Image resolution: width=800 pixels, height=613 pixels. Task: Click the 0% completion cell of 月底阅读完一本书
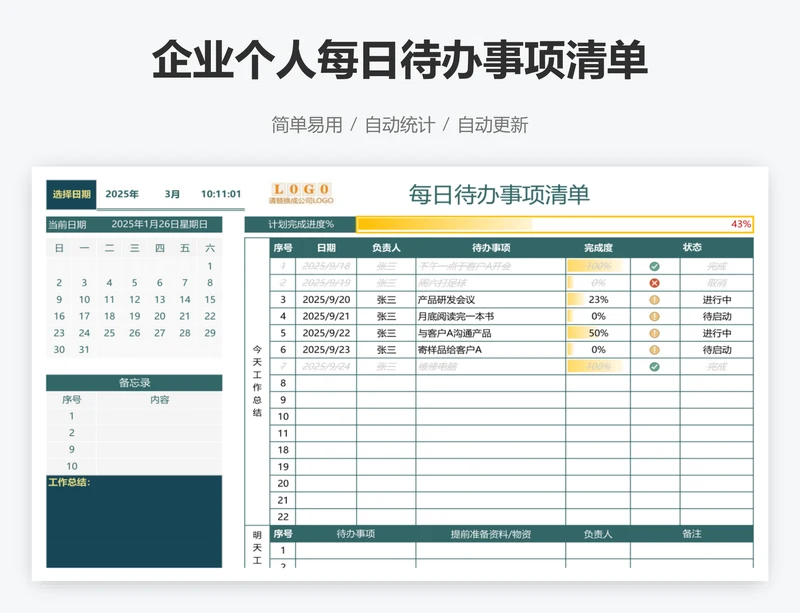click(x=598, y=316)
